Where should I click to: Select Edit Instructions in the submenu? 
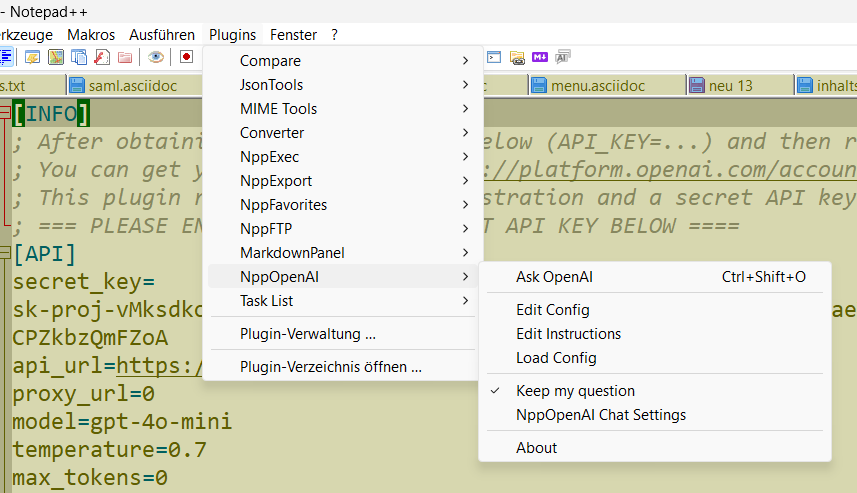tap(655, 334)
